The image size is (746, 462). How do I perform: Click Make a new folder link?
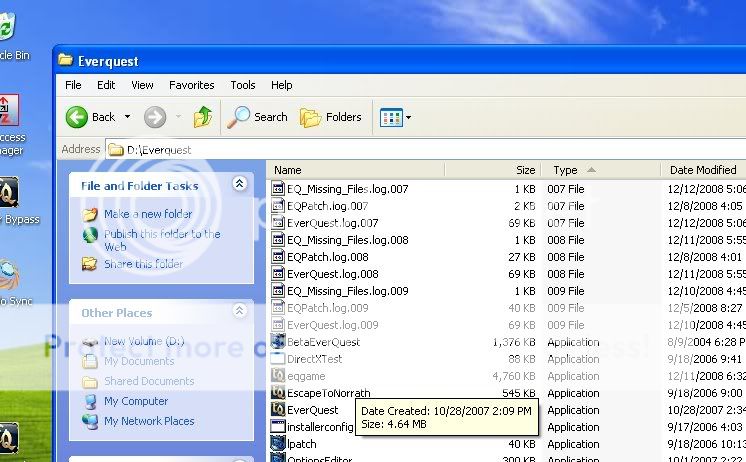click(148, 214)
